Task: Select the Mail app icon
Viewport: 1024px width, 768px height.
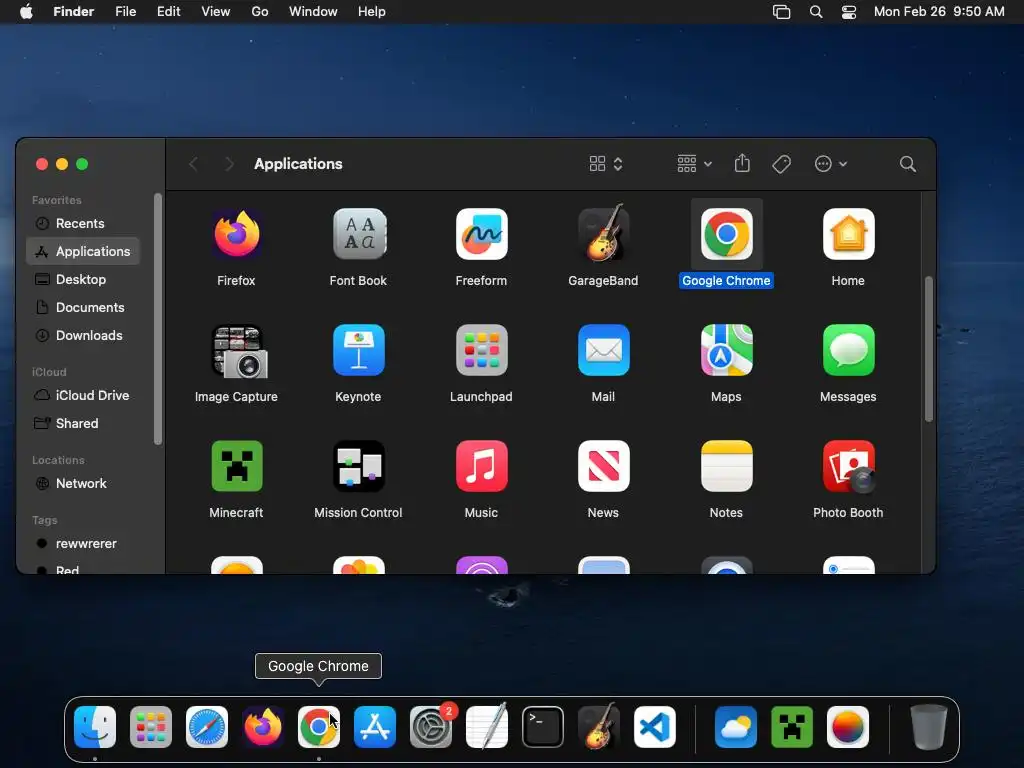Action: (x=603, y=351)
